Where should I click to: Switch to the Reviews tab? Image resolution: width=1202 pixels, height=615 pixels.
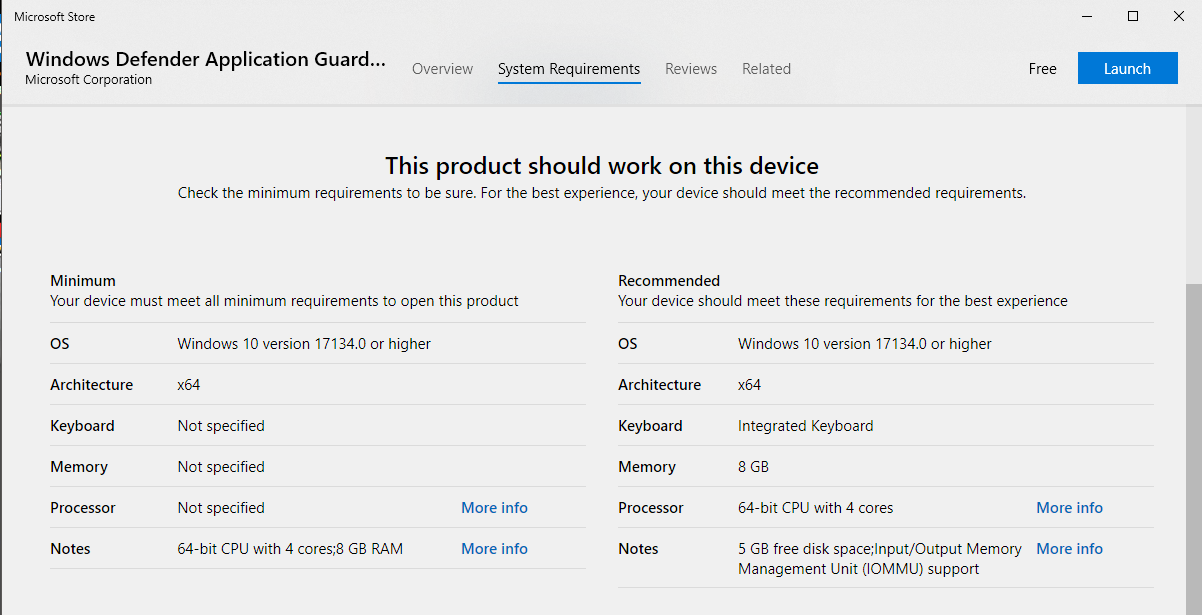(x=691, y=69)
